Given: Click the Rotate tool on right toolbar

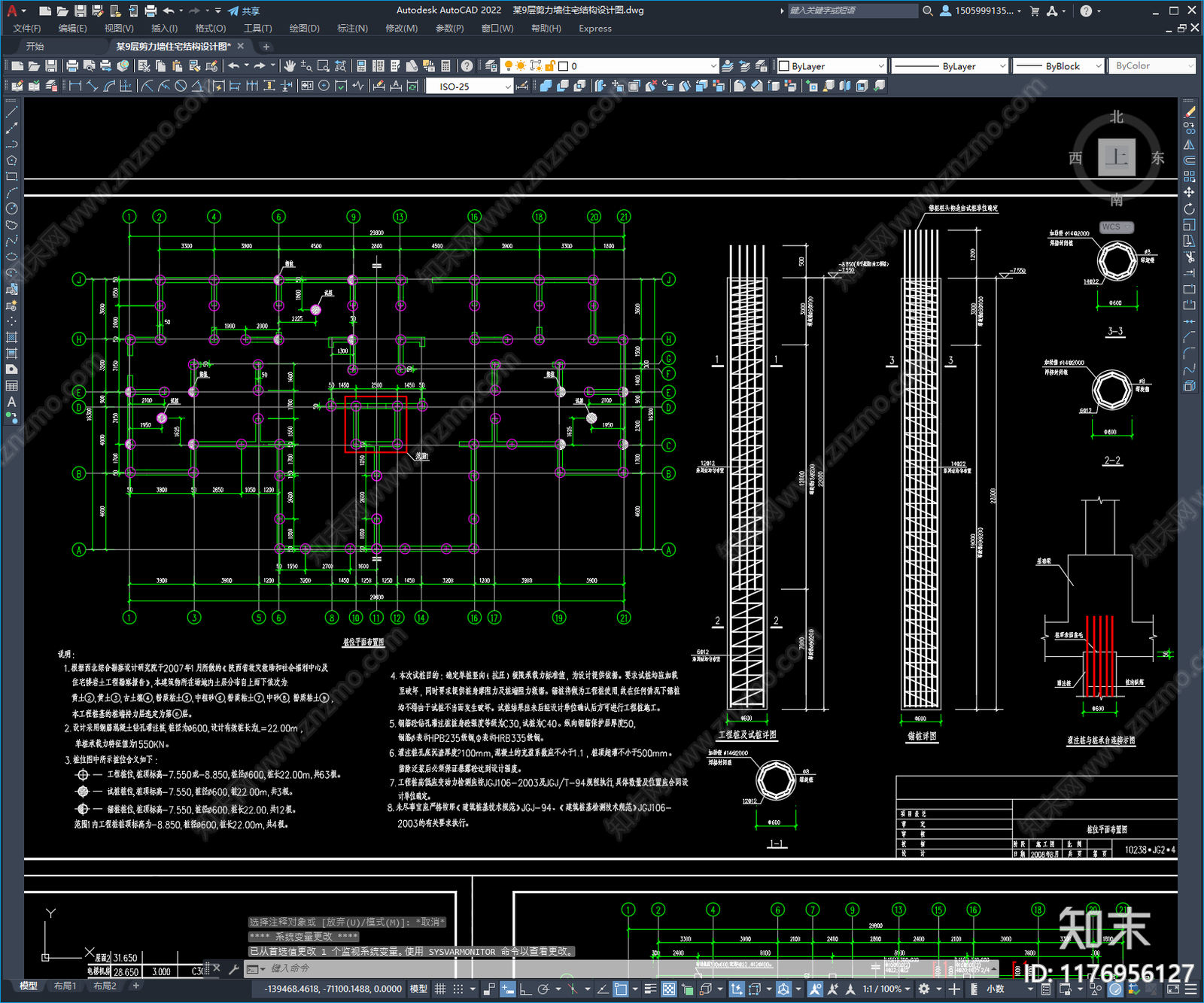Looking at the screenshot, I should click(1189, 208).
